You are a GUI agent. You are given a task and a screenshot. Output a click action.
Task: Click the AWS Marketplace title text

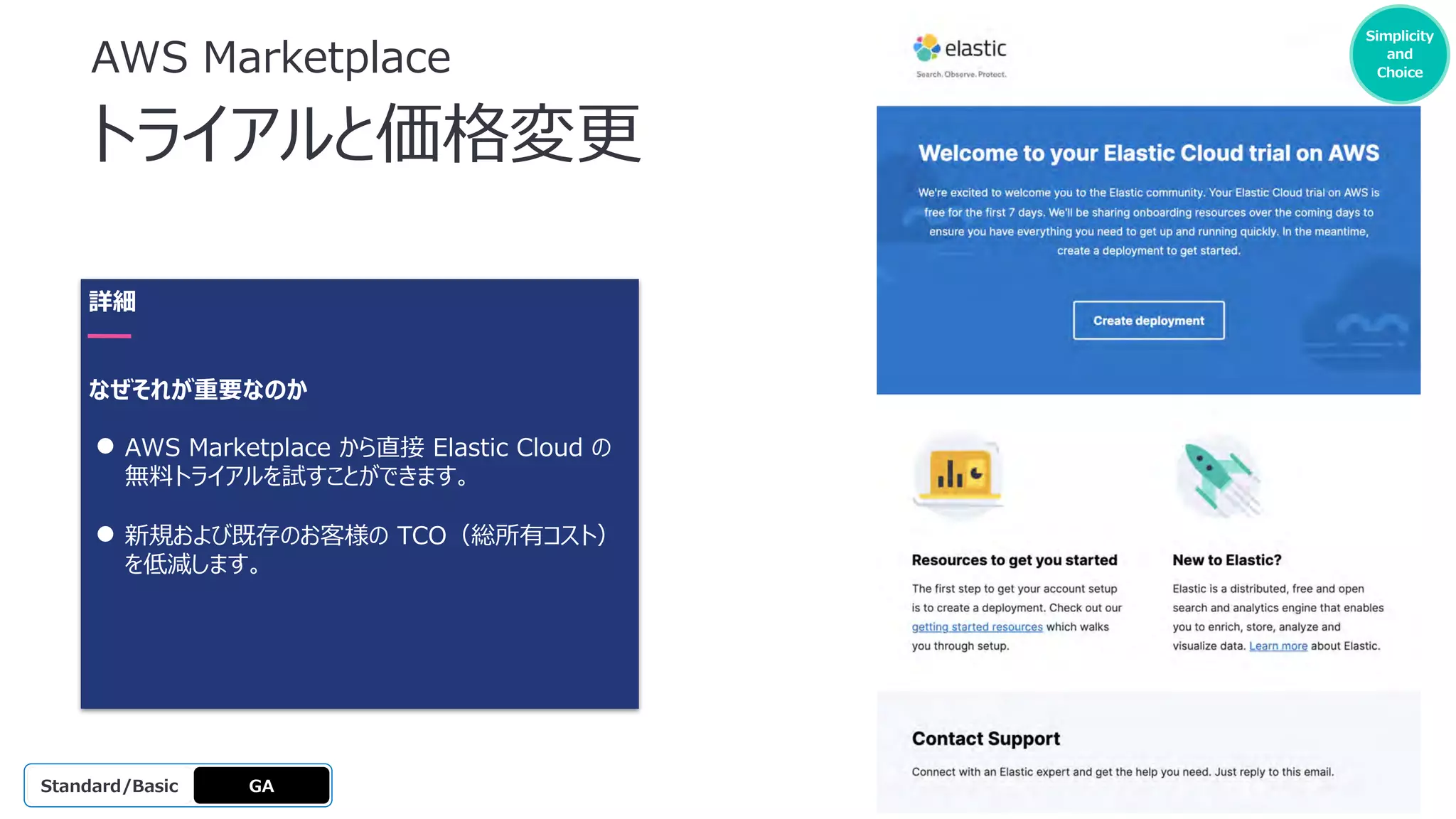tap(271, 58)
